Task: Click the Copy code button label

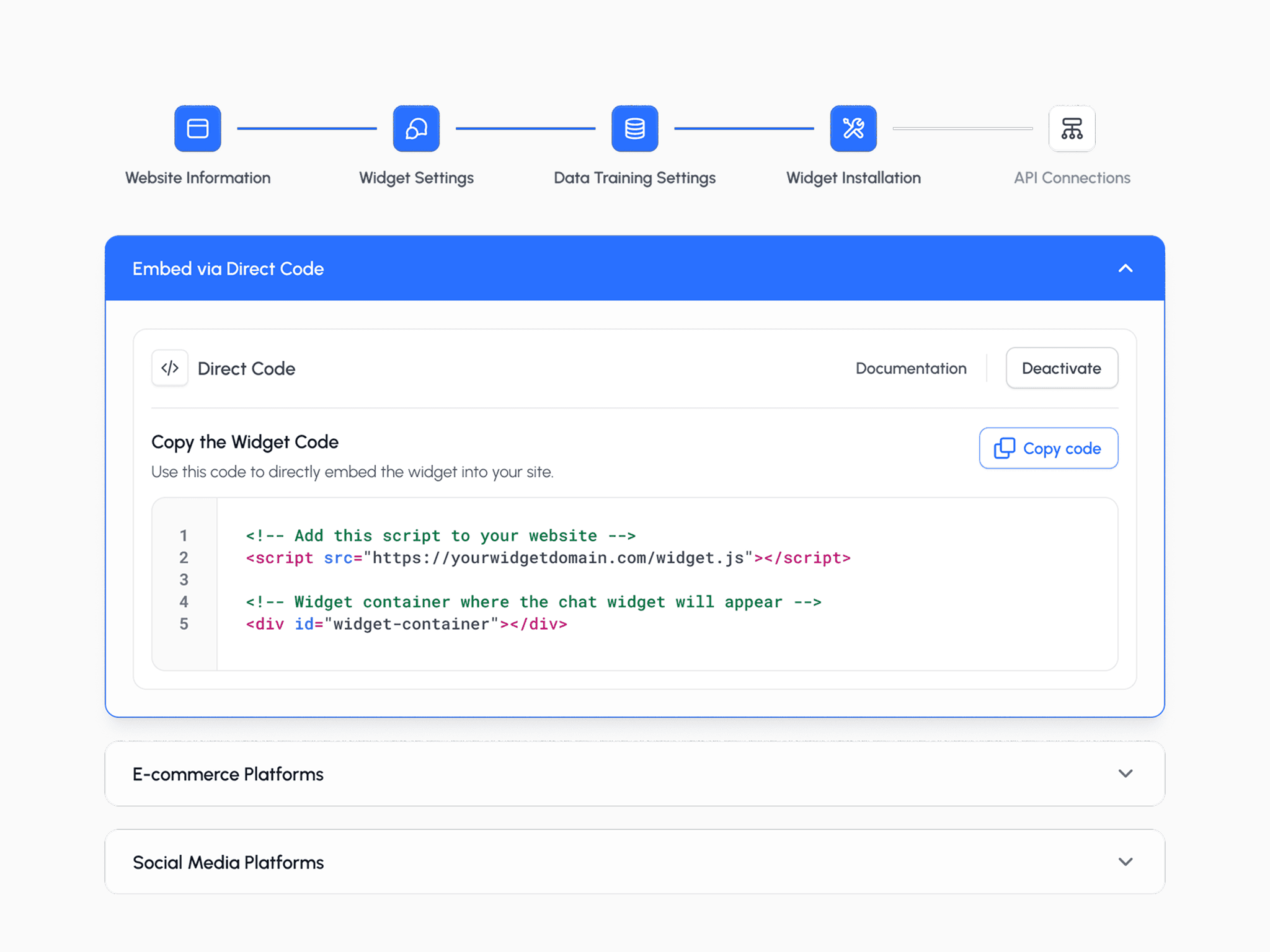Action: (x=1062, y=448)
